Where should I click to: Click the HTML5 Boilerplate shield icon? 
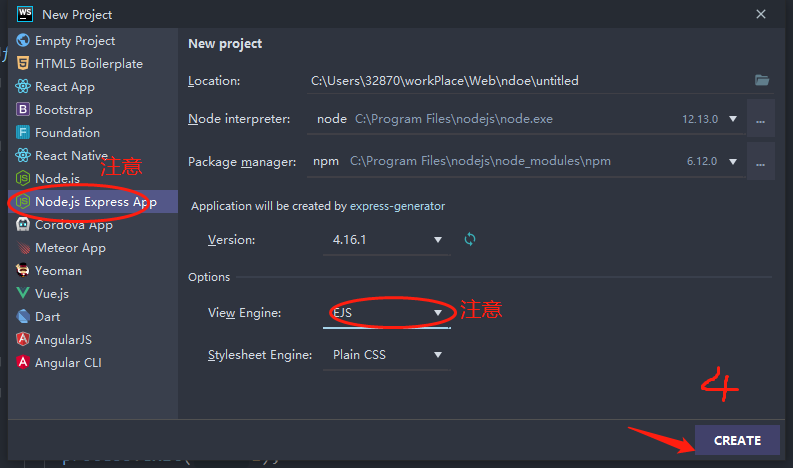click(23, 63)
